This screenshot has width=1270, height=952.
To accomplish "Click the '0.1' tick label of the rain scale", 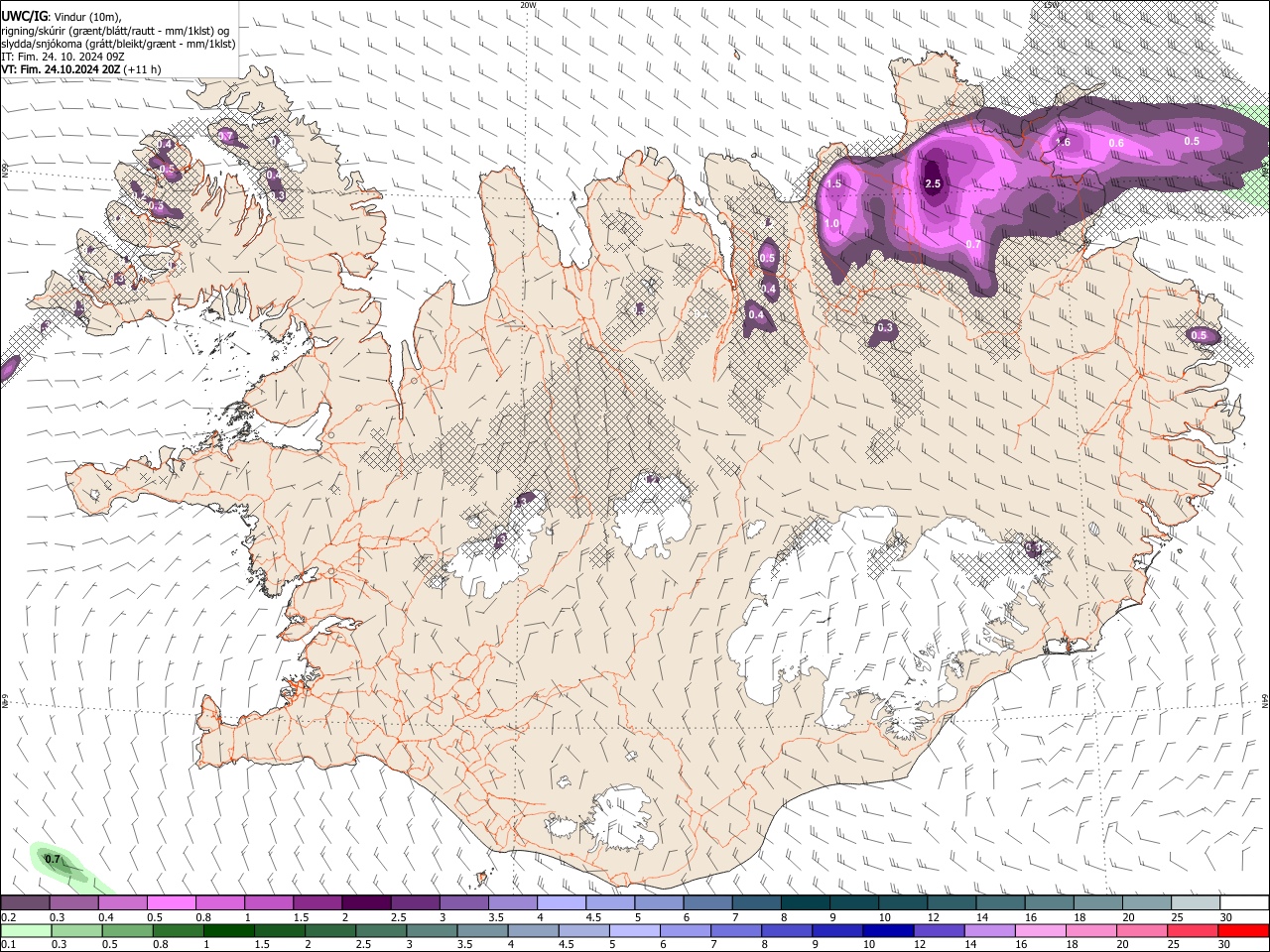I will [8, 945].
